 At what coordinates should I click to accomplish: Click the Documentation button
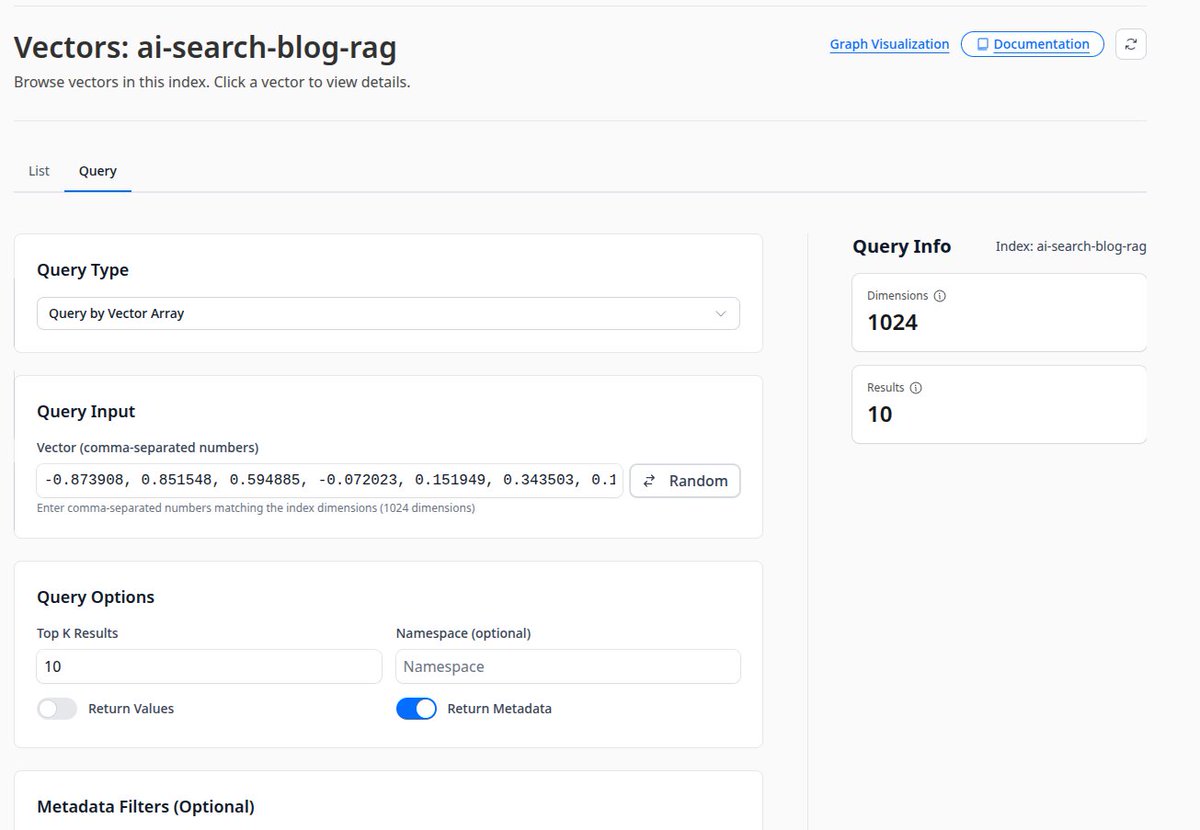pos(1032,44)
